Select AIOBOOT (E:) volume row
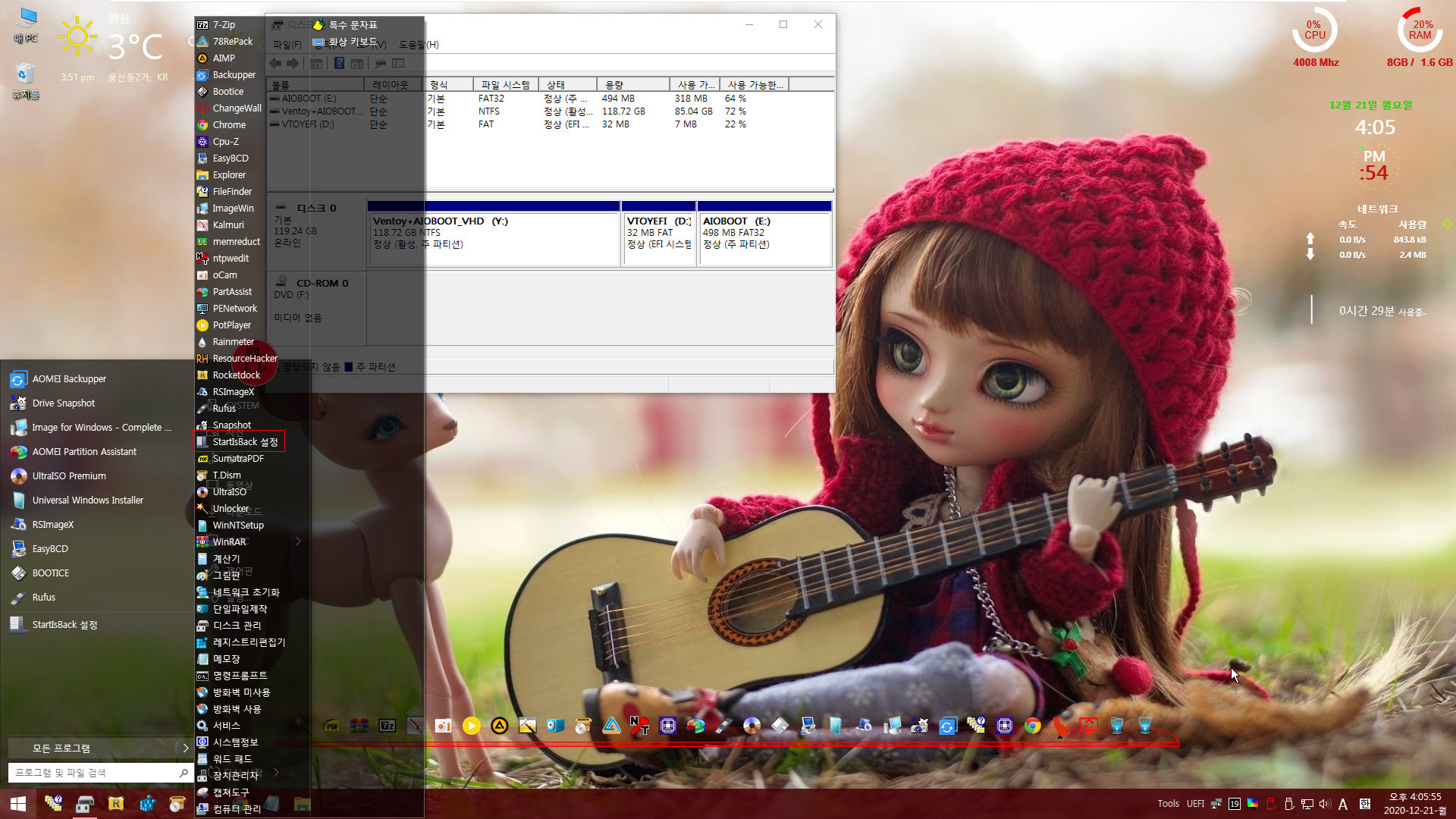Viewport: 1456px width, 819px height. [x=551, y=99]
